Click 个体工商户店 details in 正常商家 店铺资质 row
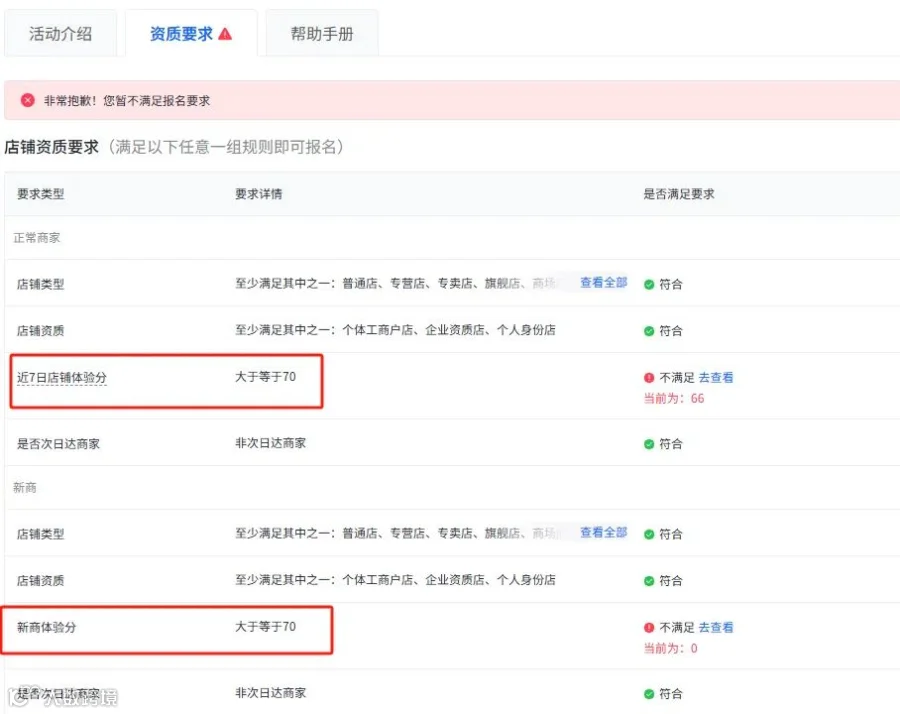Screen dimensions: 900x714 (395, 330)
